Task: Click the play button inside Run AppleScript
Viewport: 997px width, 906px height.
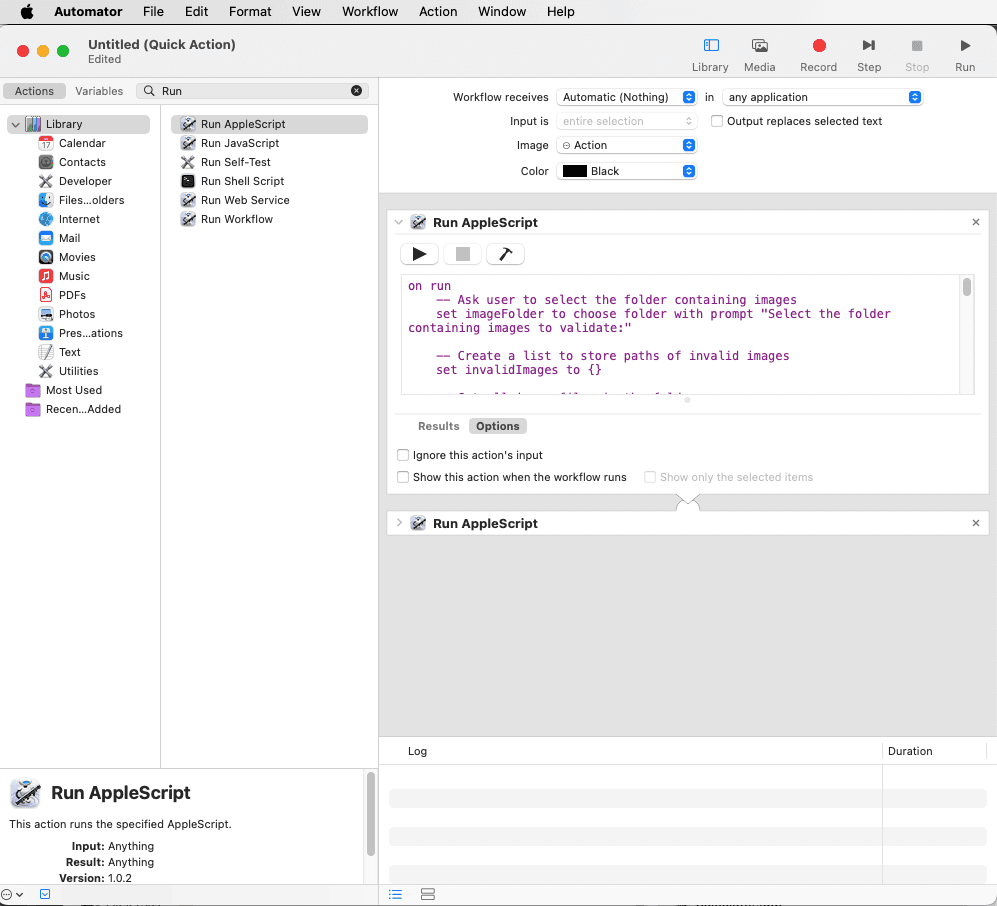Action: pos(419,254)
